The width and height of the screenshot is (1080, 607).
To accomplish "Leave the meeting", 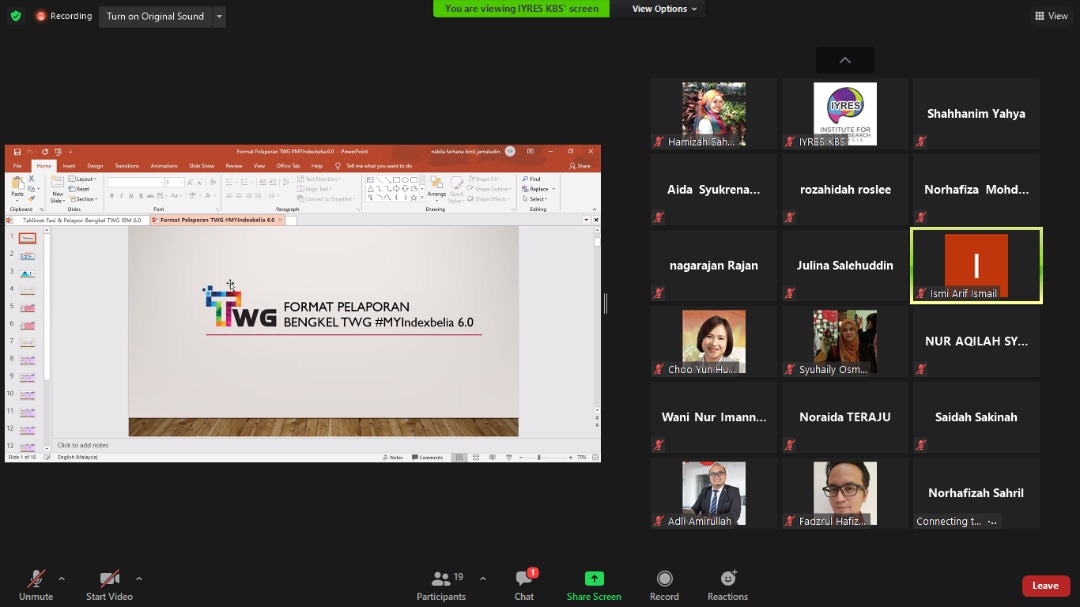I will click(x=1045, y=586).
